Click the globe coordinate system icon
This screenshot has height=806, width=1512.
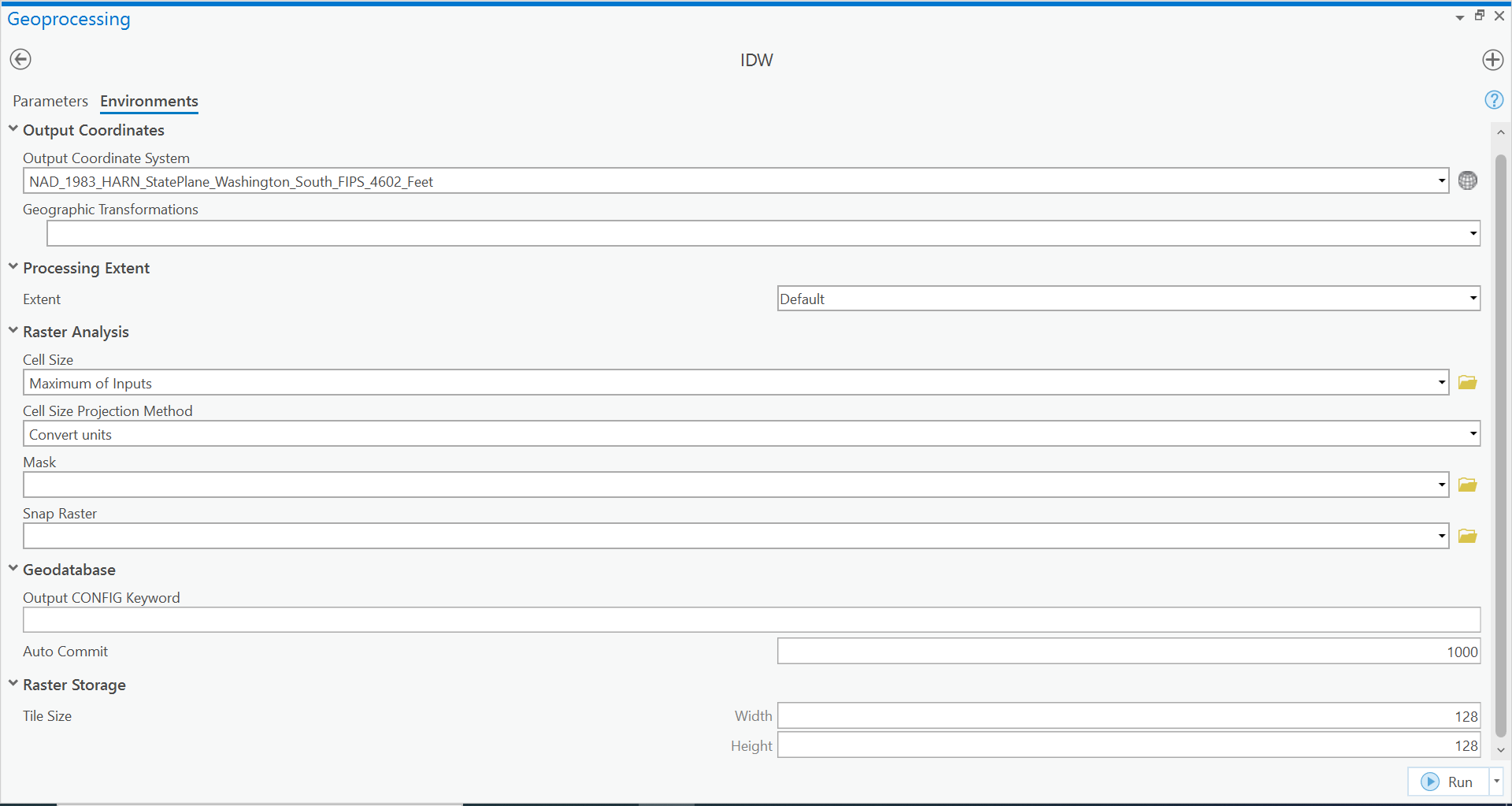(1467, 180)
